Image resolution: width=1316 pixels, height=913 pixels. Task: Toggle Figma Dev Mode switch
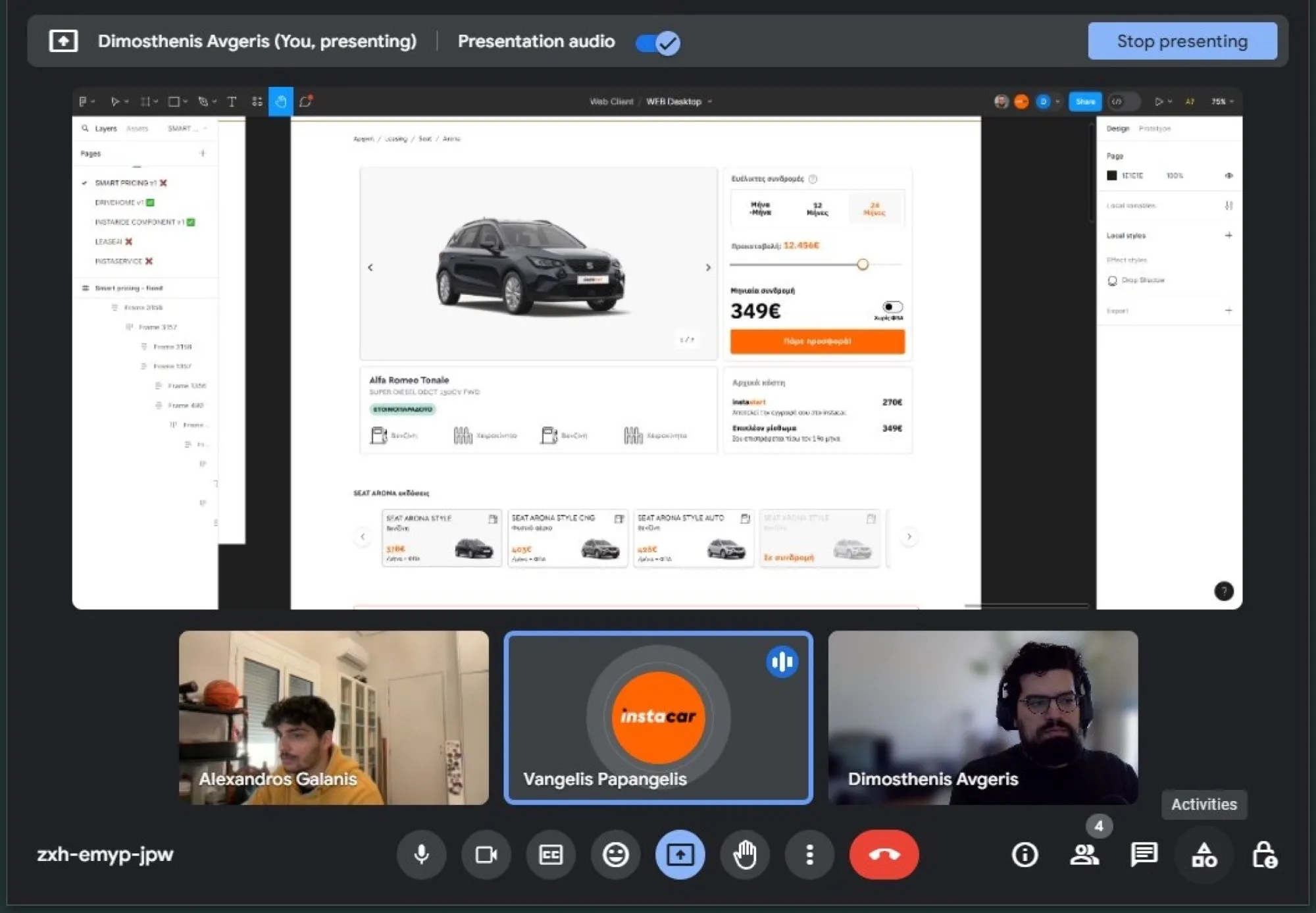point(1124,101)
